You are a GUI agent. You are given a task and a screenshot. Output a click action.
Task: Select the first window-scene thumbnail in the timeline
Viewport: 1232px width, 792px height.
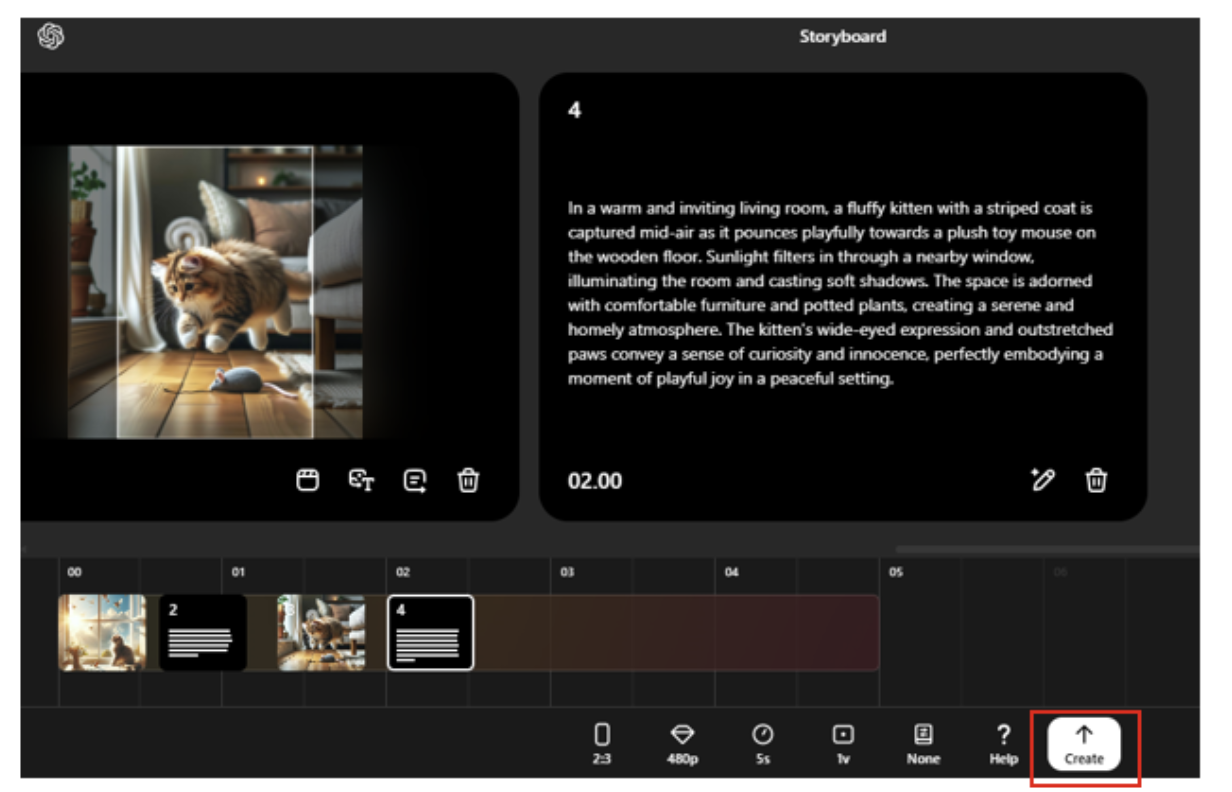click(102, 632)
